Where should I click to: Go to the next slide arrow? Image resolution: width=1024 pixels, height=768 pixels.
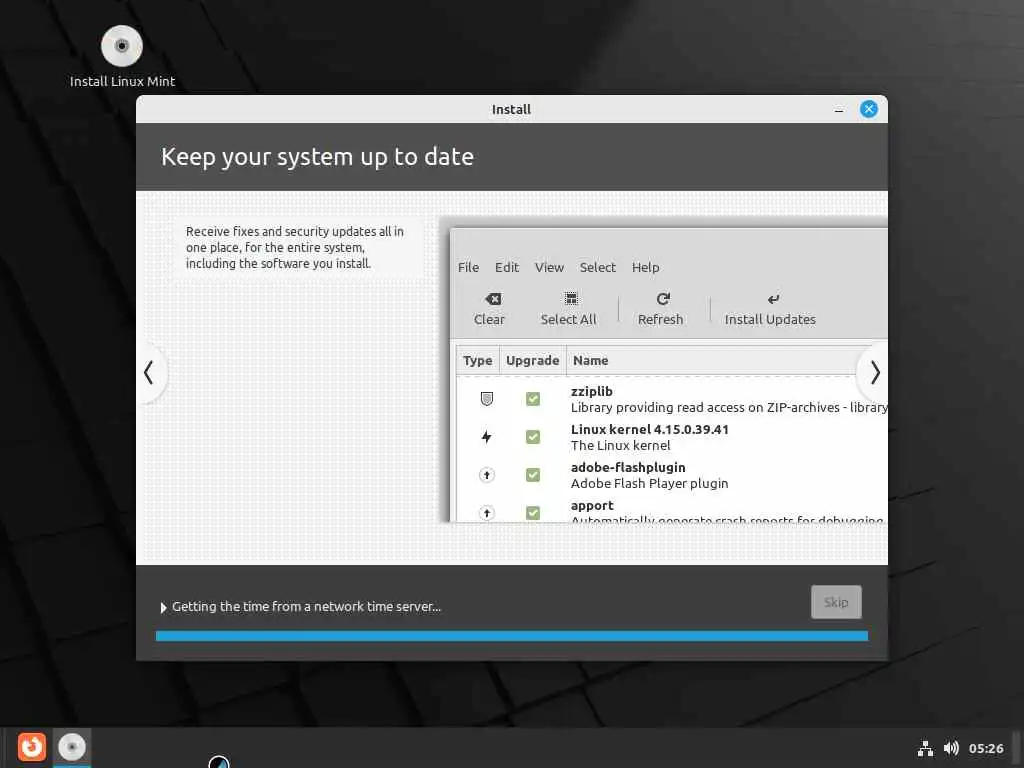(874, 373)
